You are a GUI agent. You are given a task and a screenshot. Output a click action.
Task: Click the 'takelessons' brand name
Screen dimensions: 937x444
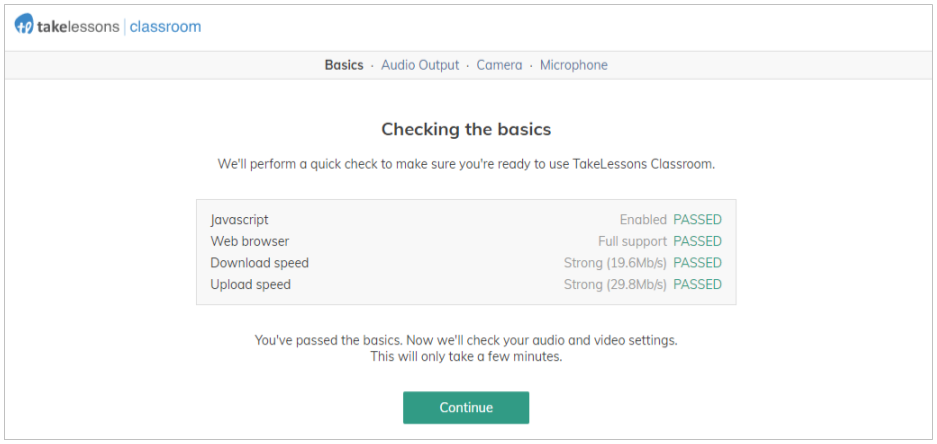coord(78,26)
